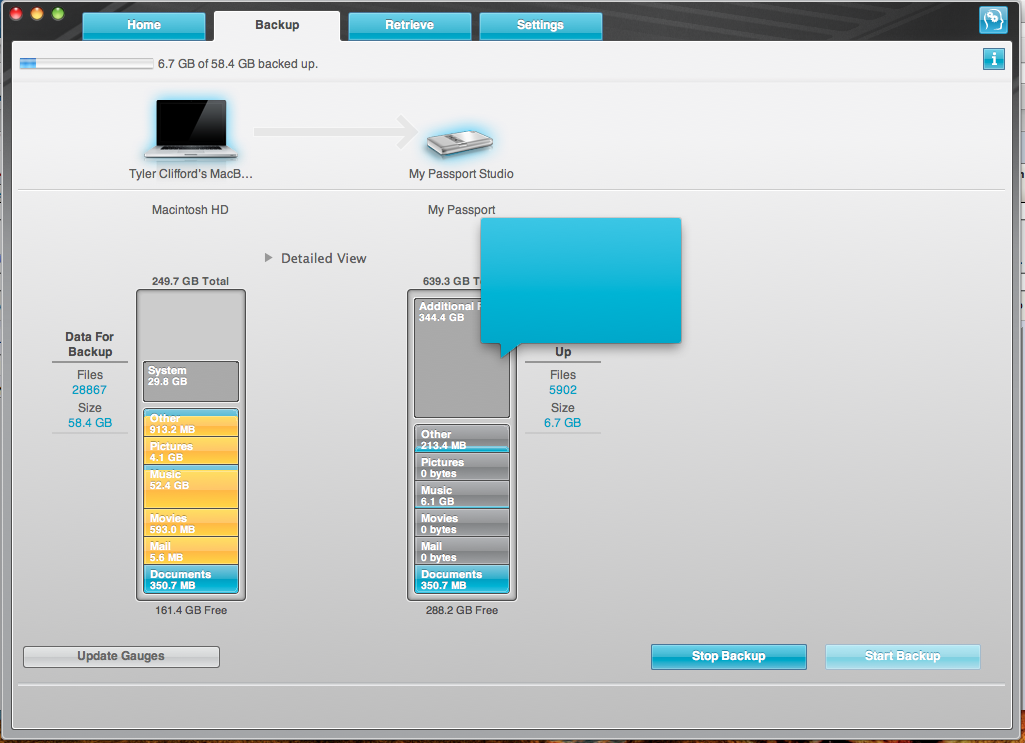
Task: Select the Backup tab
Action: [277, 25]
